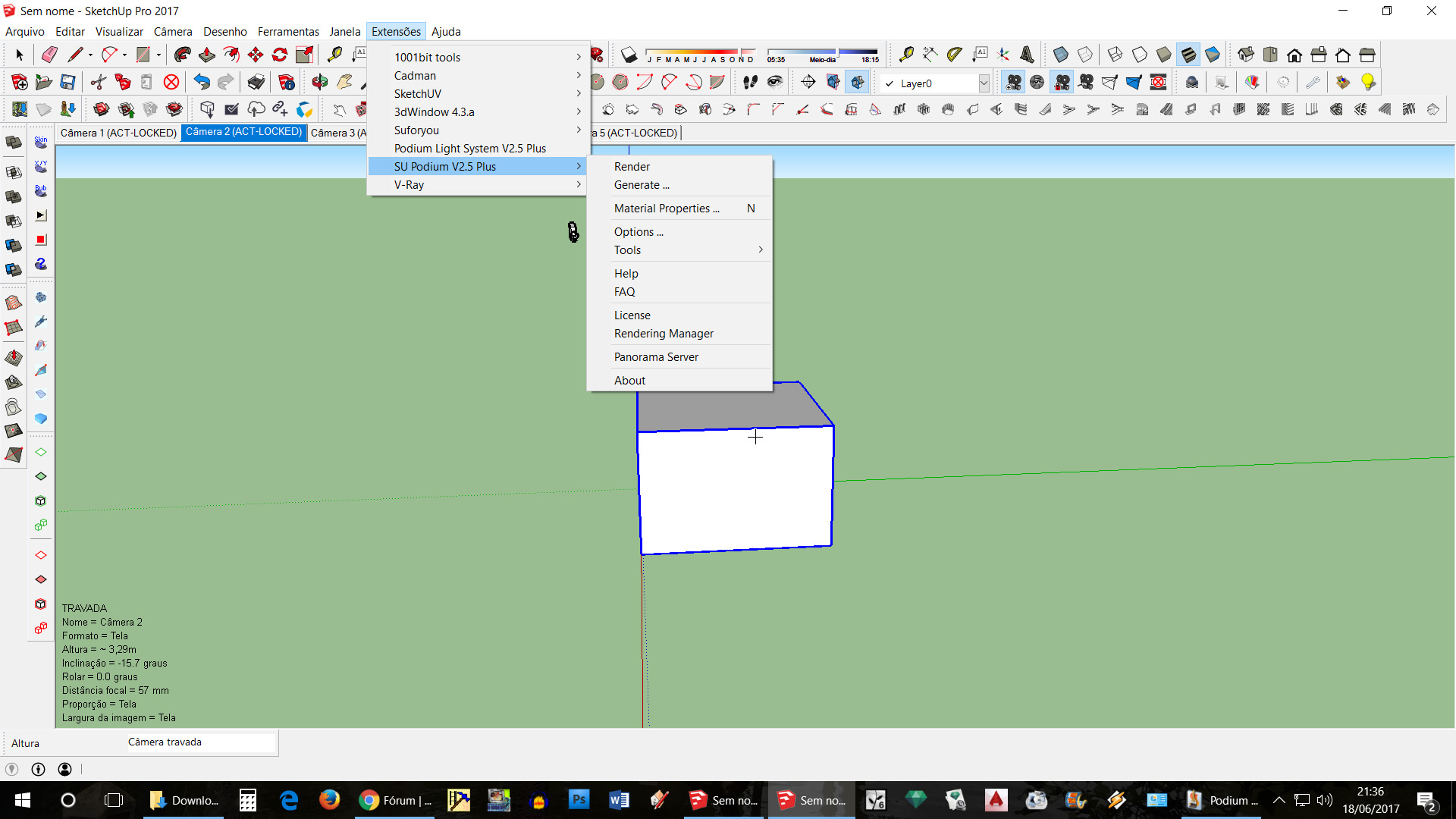Toggle X-Ray face style
1456x819 pixels.
1061,55
